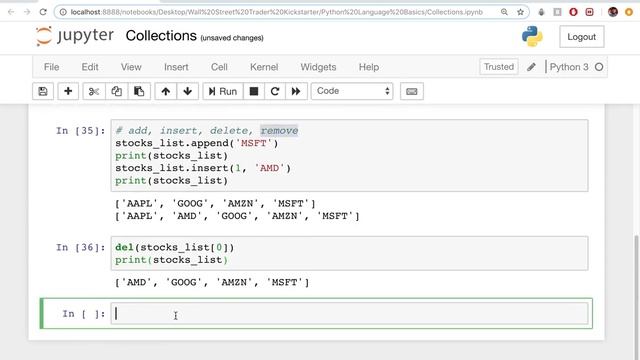Move selected cell down arrow
The height and width of the screenshot is (360, 640).
(x=188, y=91)
